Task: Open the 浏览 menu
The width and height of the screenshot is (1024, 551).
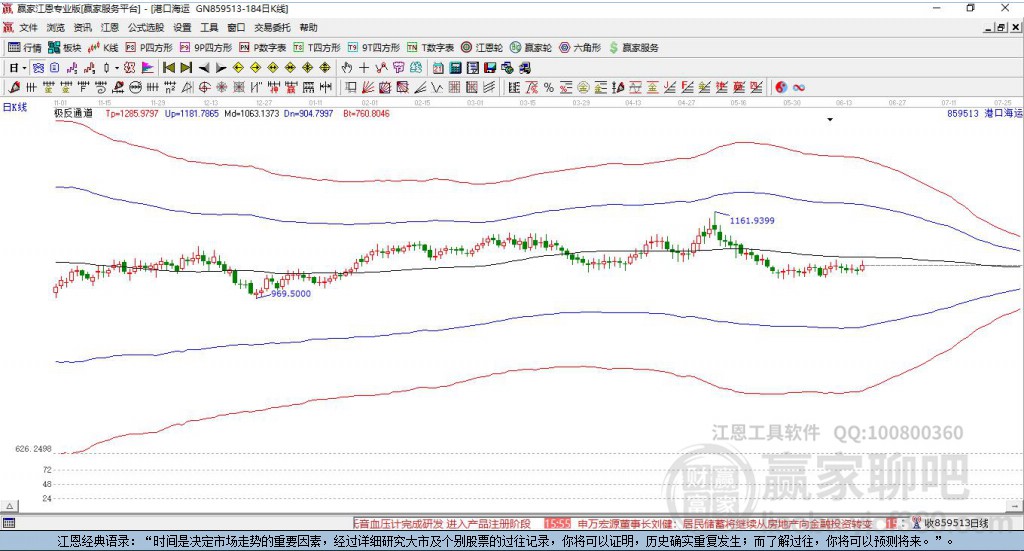Action: point(56,27)
